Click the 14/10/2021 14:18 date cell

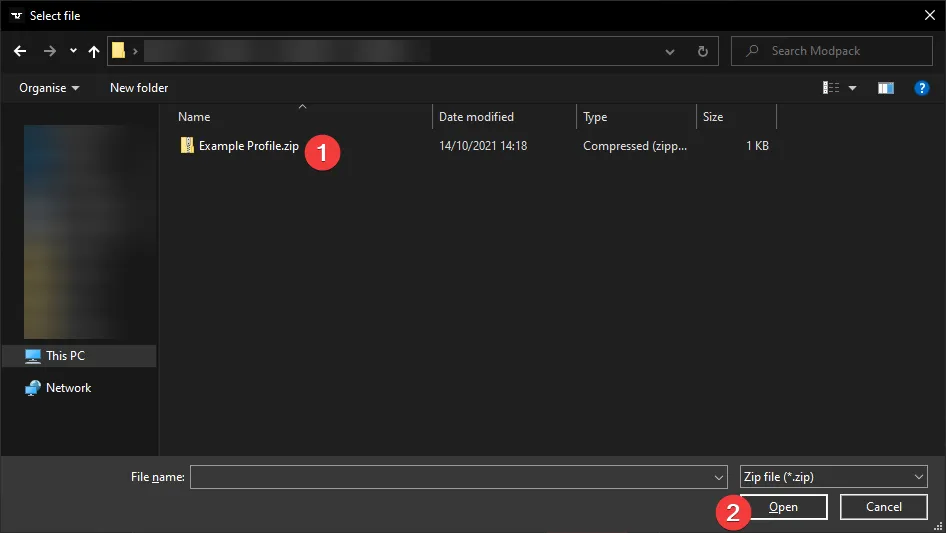[x=483, y=146]
